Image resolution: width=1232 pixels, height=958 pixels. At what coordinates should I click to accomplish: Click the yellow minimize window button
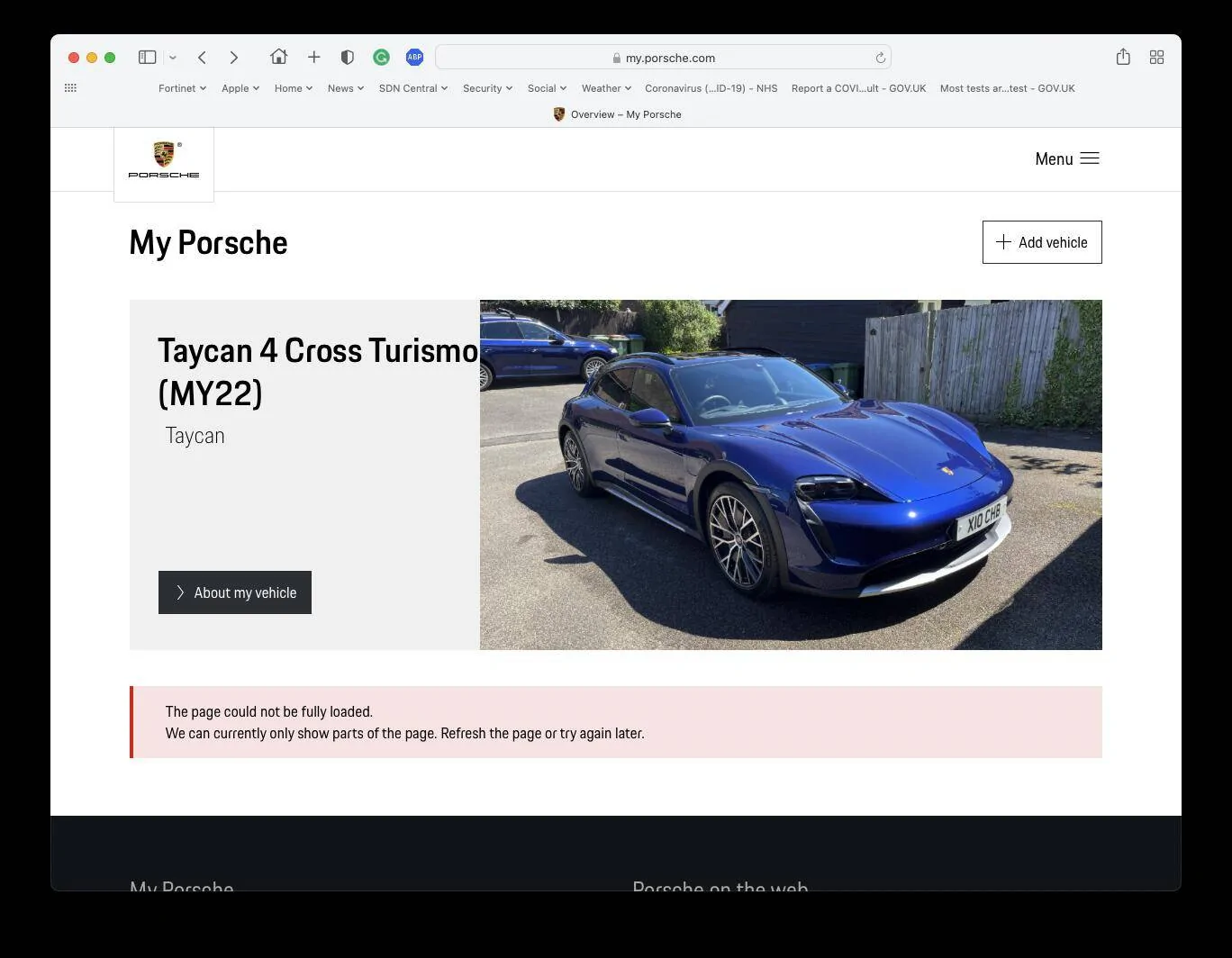(92, 58)
